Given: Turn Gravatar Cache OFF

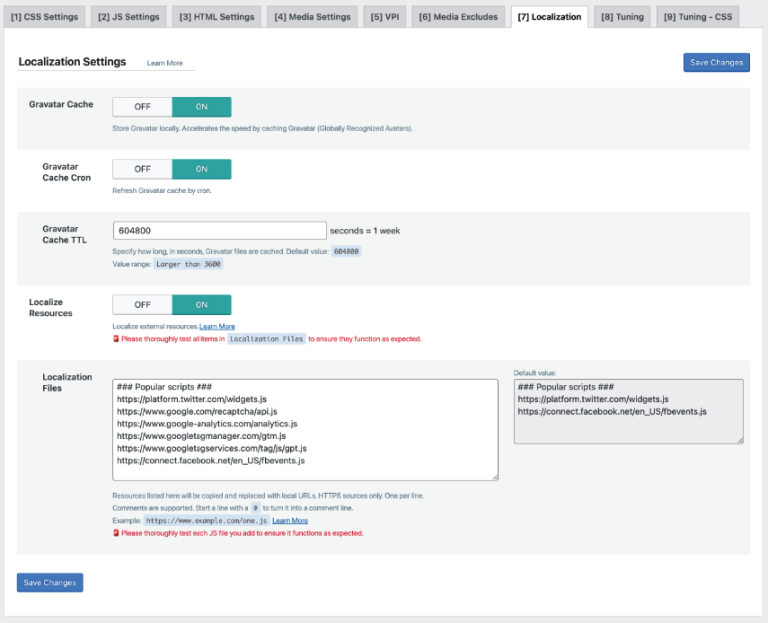Looking at the screenshot, I should click(x=142, y=107).
